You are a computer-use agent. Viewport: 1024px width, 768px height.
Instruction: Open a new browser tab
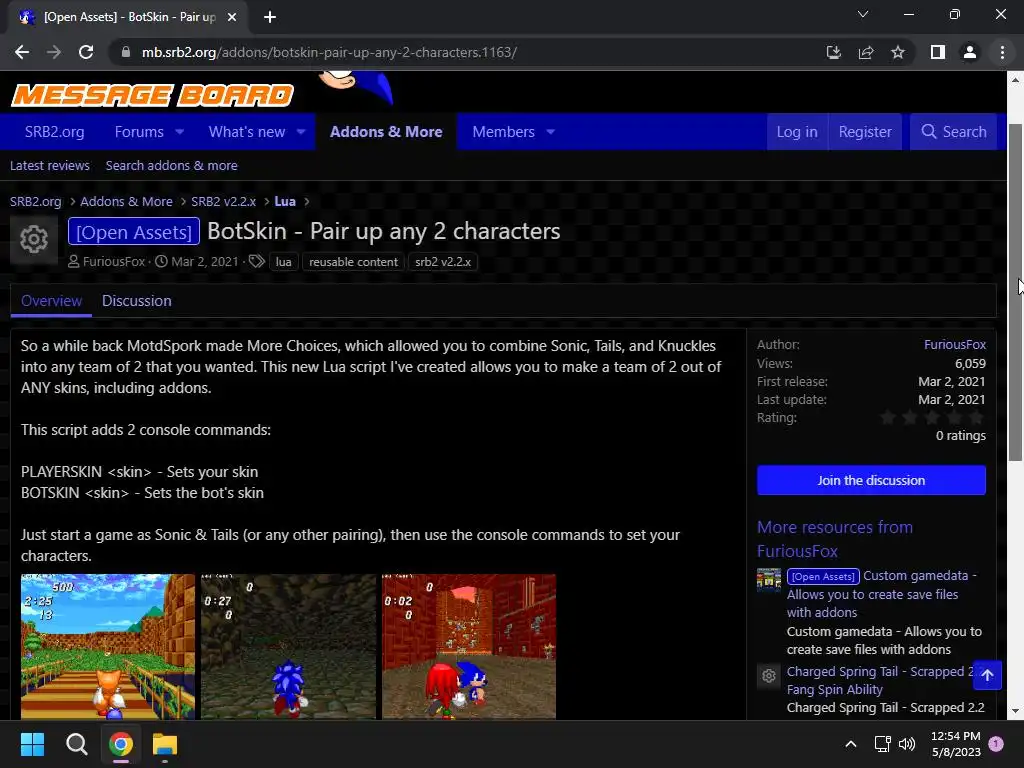[x=270, y=17]
